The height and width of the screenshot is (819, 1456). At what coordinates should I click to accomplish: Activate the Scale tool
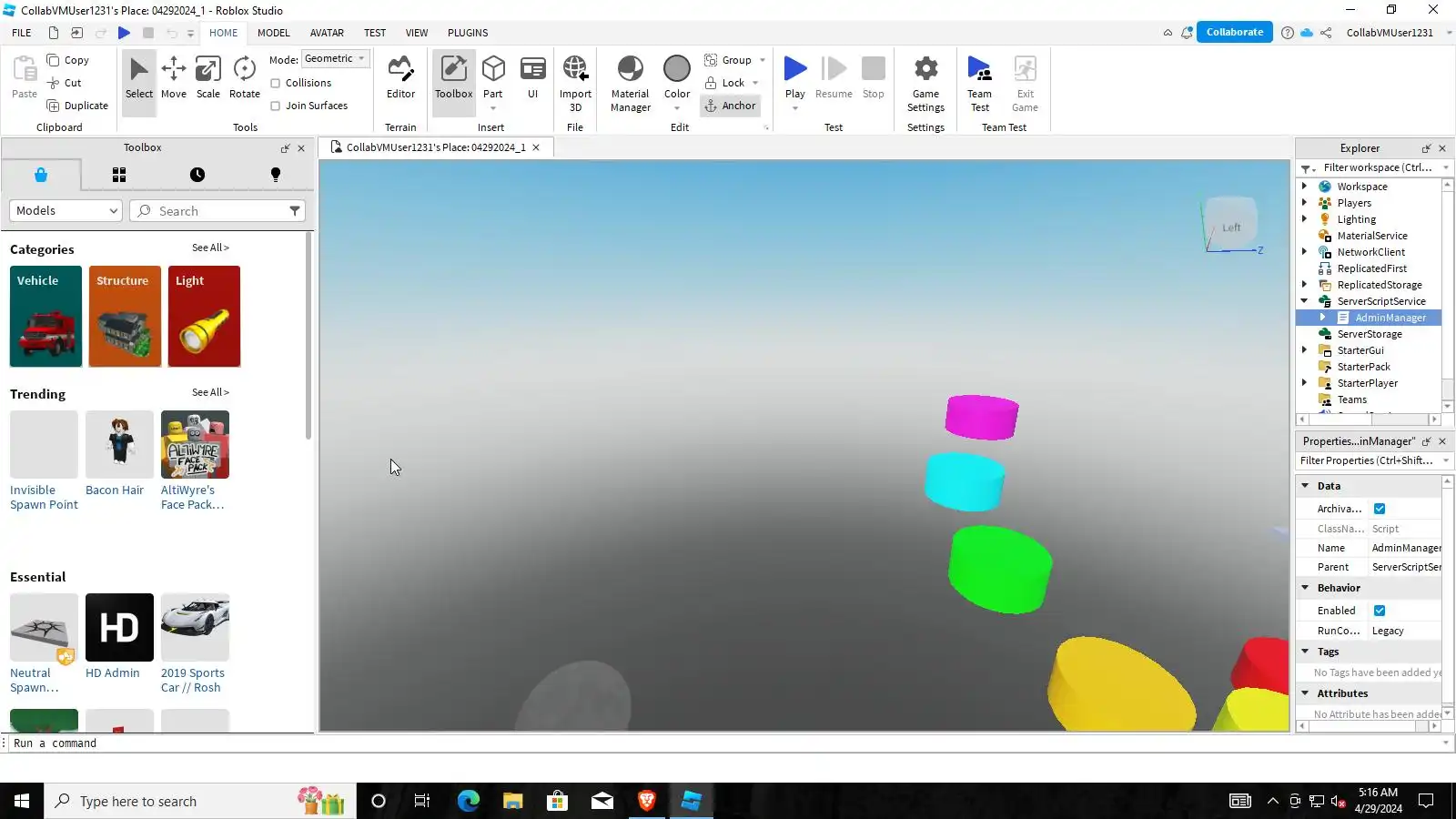tap(208, 79)
